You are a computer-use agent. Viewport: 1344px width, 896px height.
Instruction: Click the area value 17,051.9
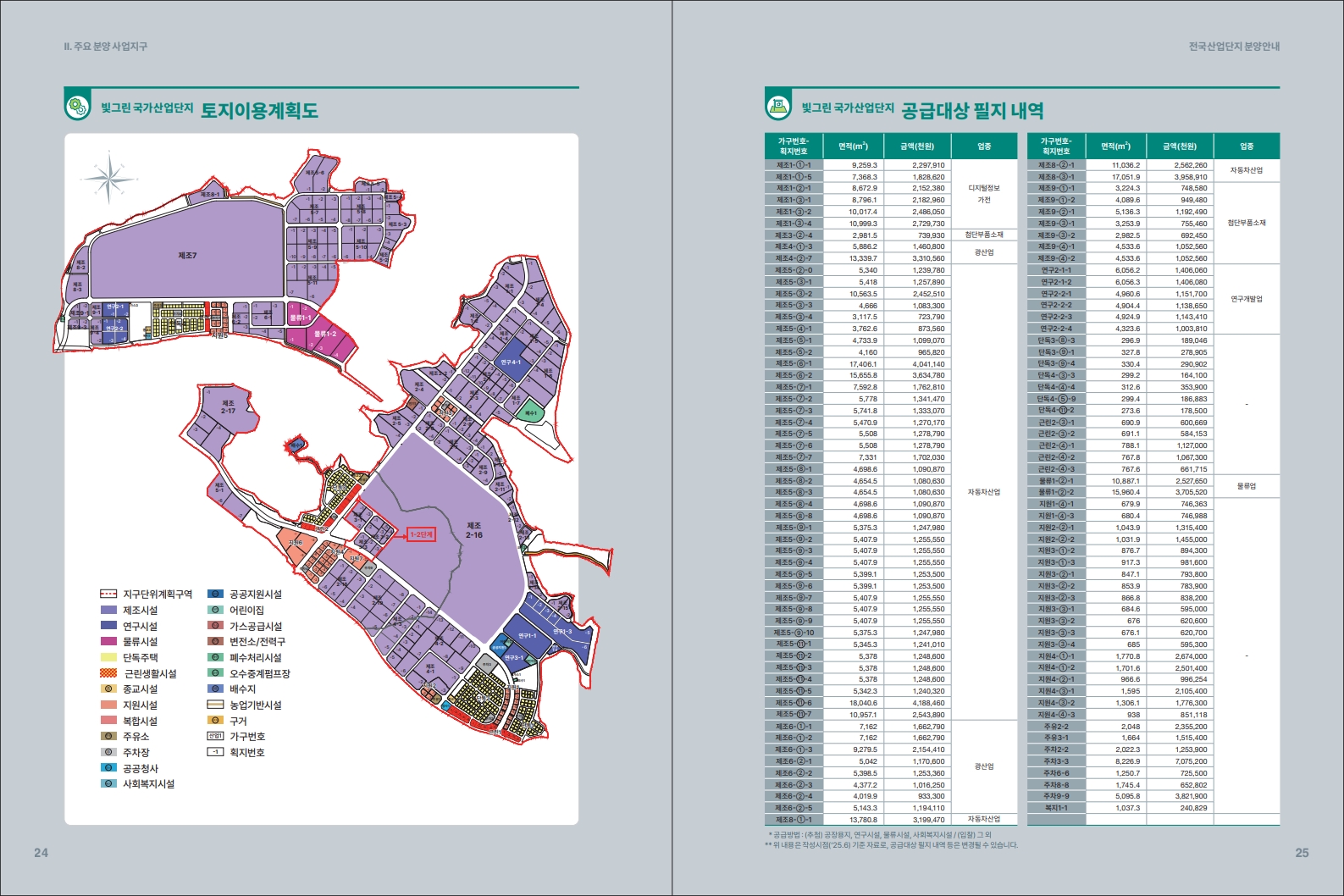tap(1126, 177)
